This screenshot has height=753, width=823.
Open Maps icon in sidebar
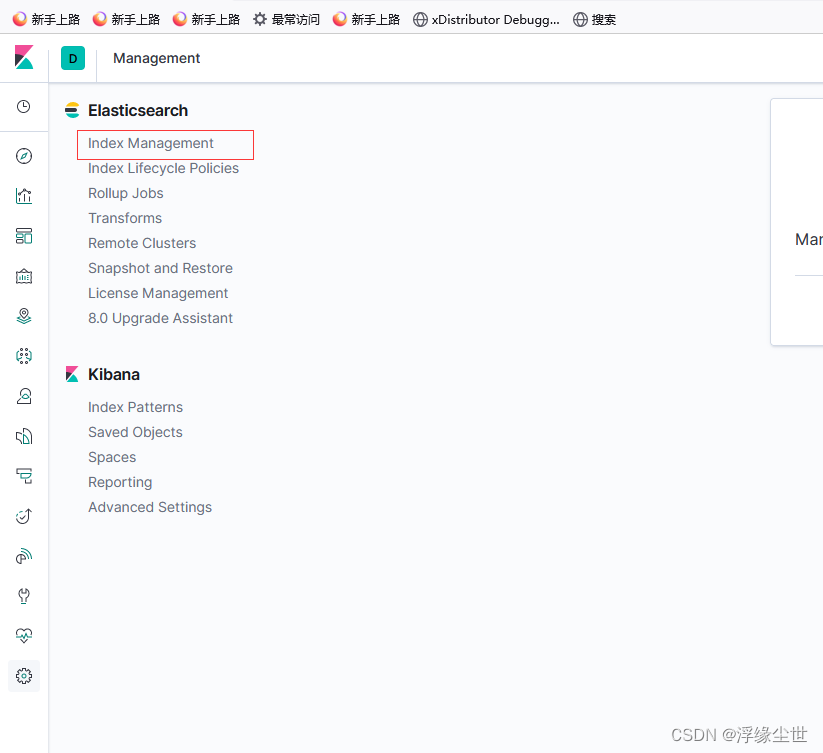click(x=24, y=316)
